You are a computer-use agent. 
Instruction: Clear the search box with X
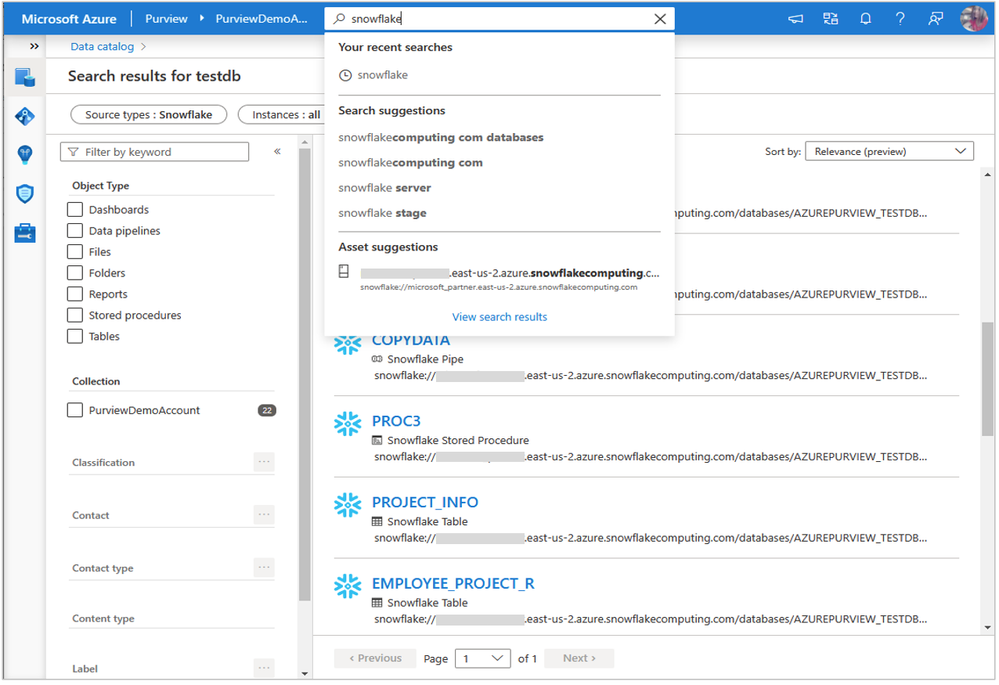pos(660,19)
